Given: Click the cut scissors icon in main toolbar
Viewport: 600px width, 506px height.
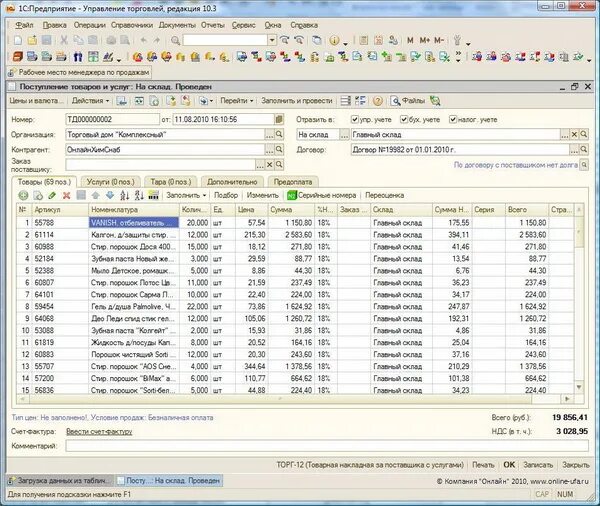Looking at the screenshot, I should coord(64,40).
